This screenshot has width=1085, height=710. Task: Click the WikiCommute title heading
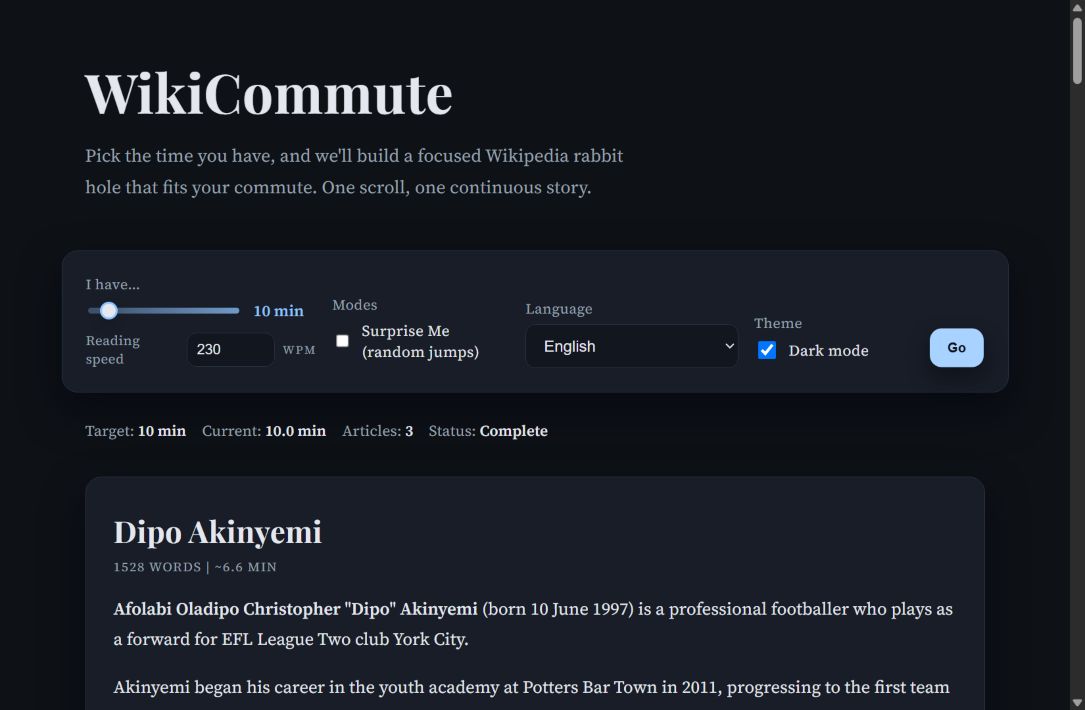268,94
